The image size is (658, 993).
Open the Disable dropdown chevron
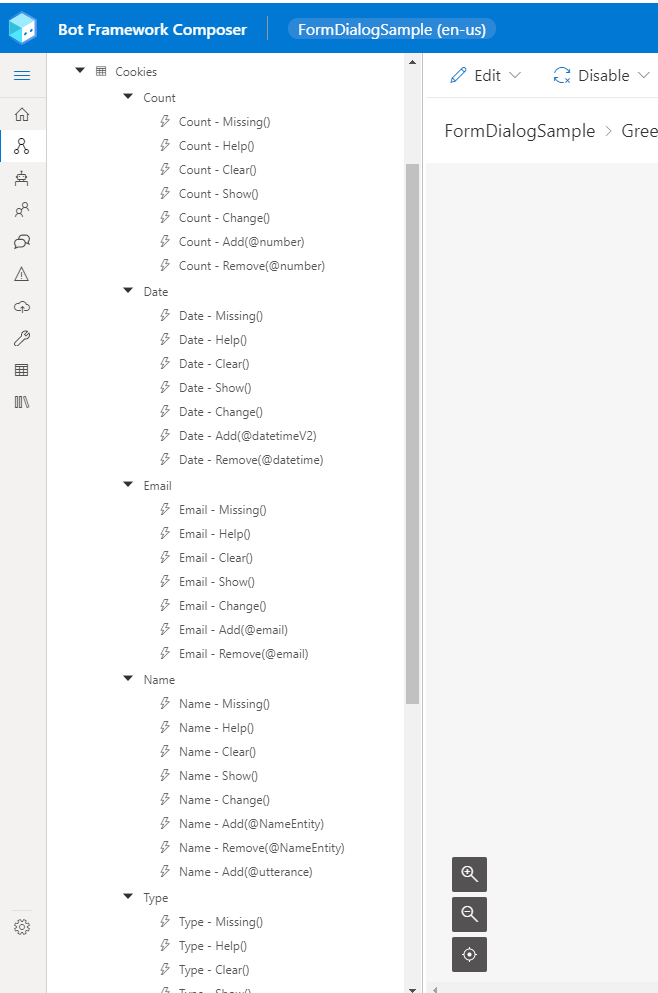point(643,75)
